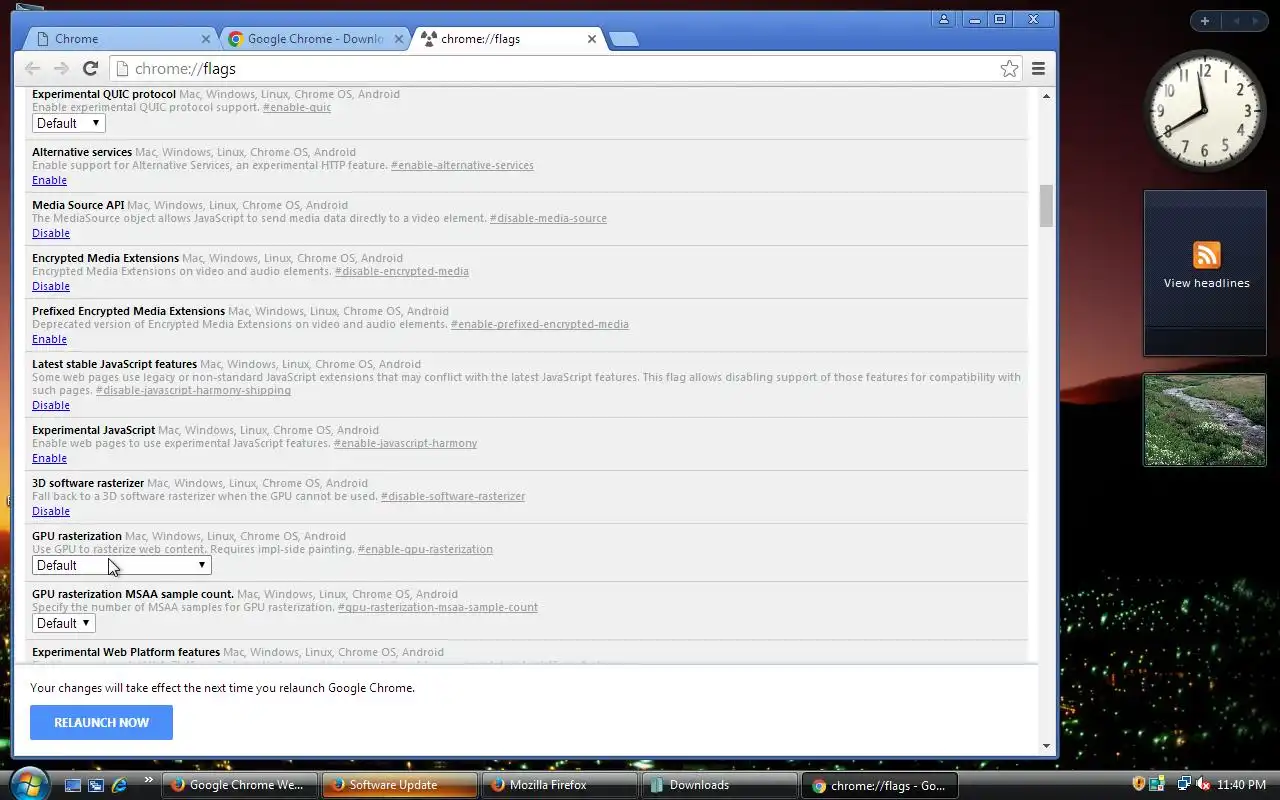Viewport: 1280px width, 800px height.
Task: Switch to Mozilla Firefox taskbar window
Action: 560,785
